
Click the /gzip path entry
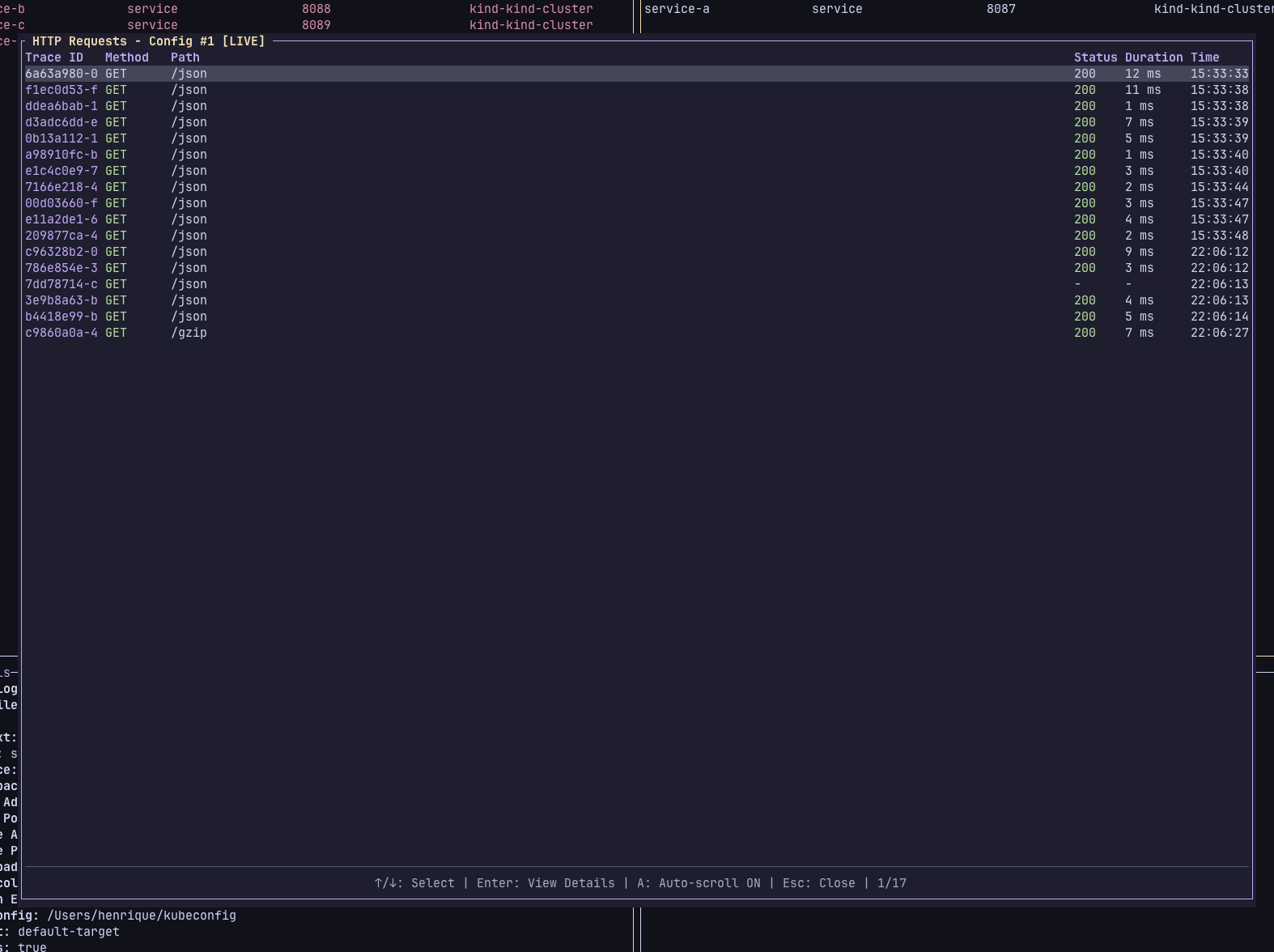tap(189, 333)
